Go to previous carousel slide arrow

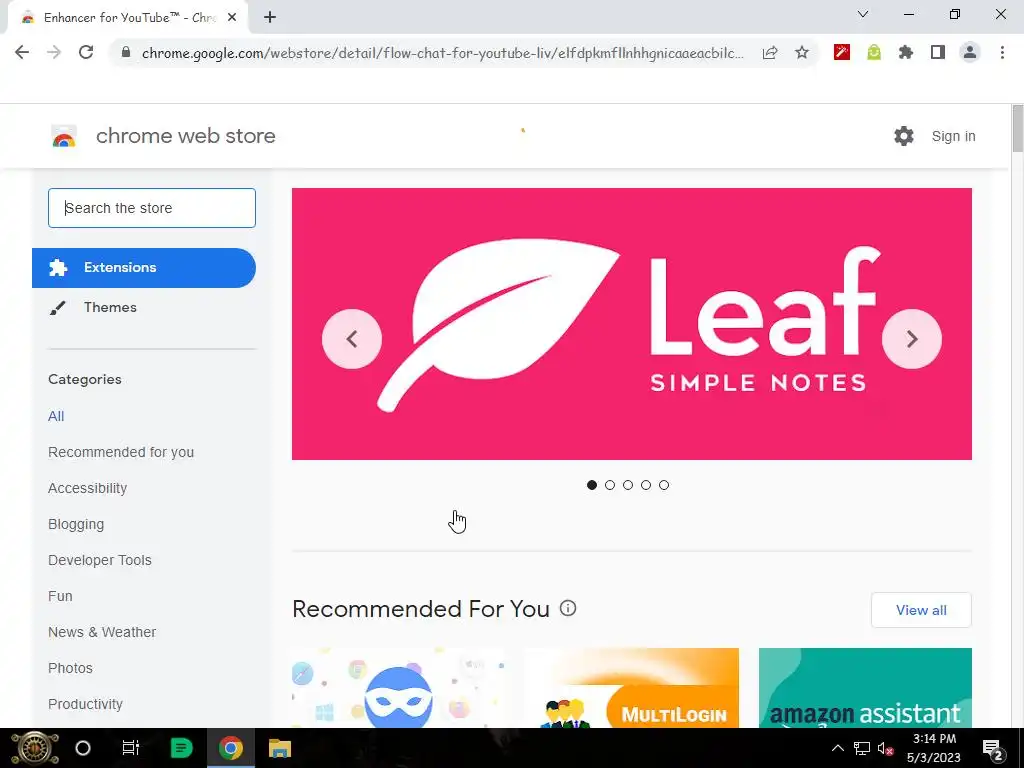pyautogui.click(x=352, y=339)
